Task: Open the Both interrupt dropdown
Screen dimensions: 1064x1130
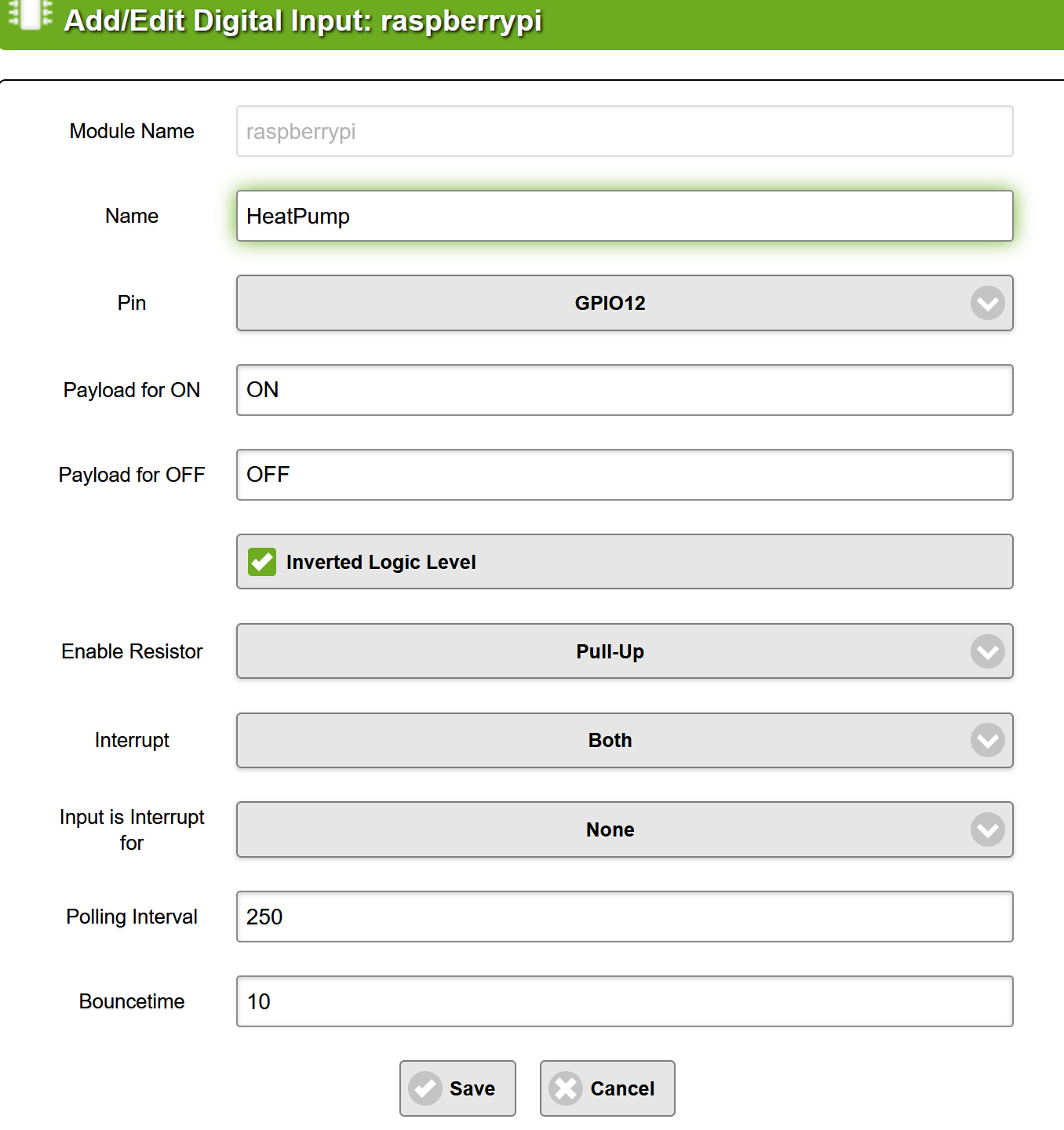Action: (x=609, y=740)
